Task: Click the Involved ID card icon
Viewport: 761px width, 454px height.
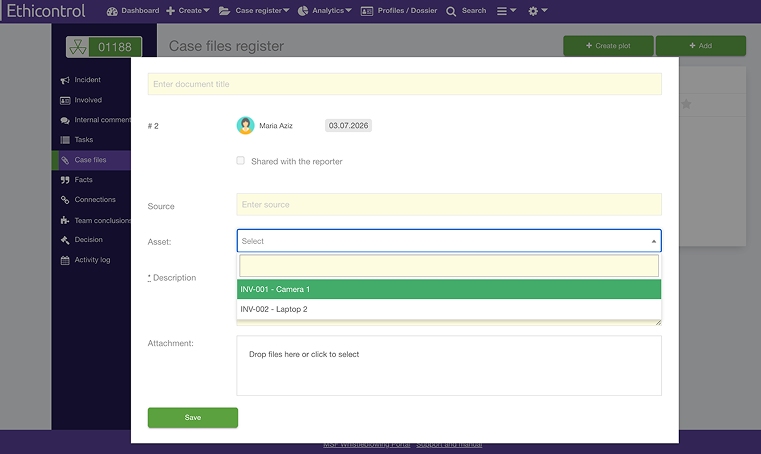Action: tap(65, 101)
